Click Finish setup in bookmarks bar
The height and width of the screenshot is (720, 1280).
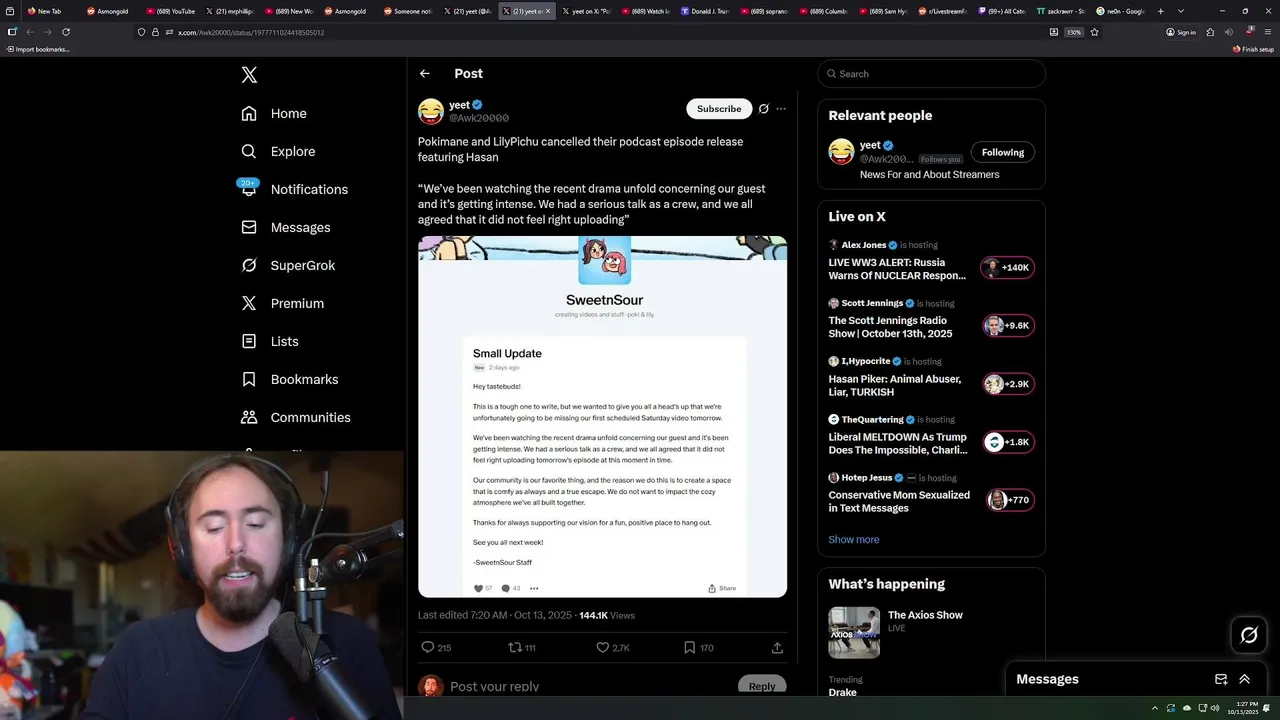click(1253, 49)
